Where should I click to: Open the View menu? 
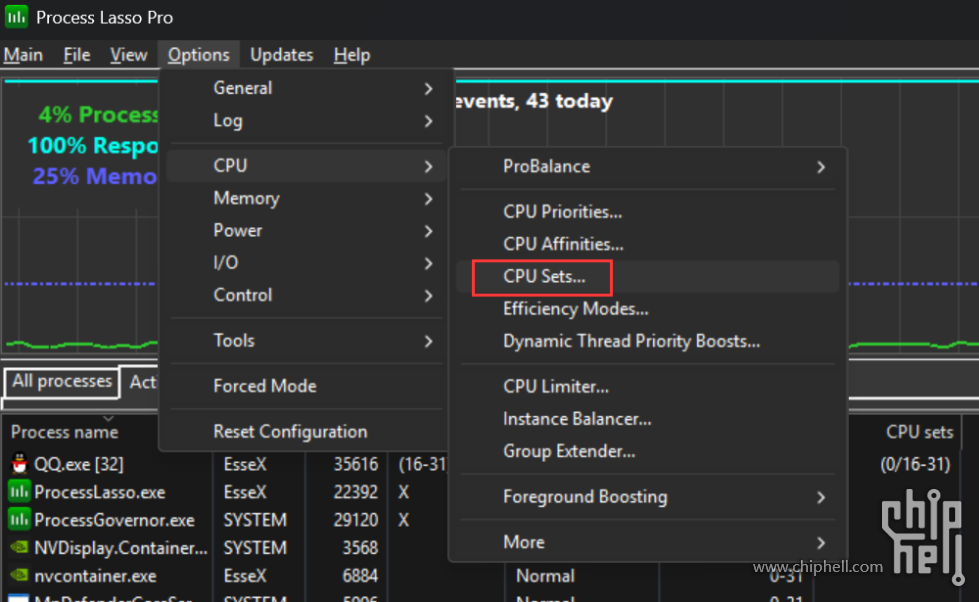129,55
